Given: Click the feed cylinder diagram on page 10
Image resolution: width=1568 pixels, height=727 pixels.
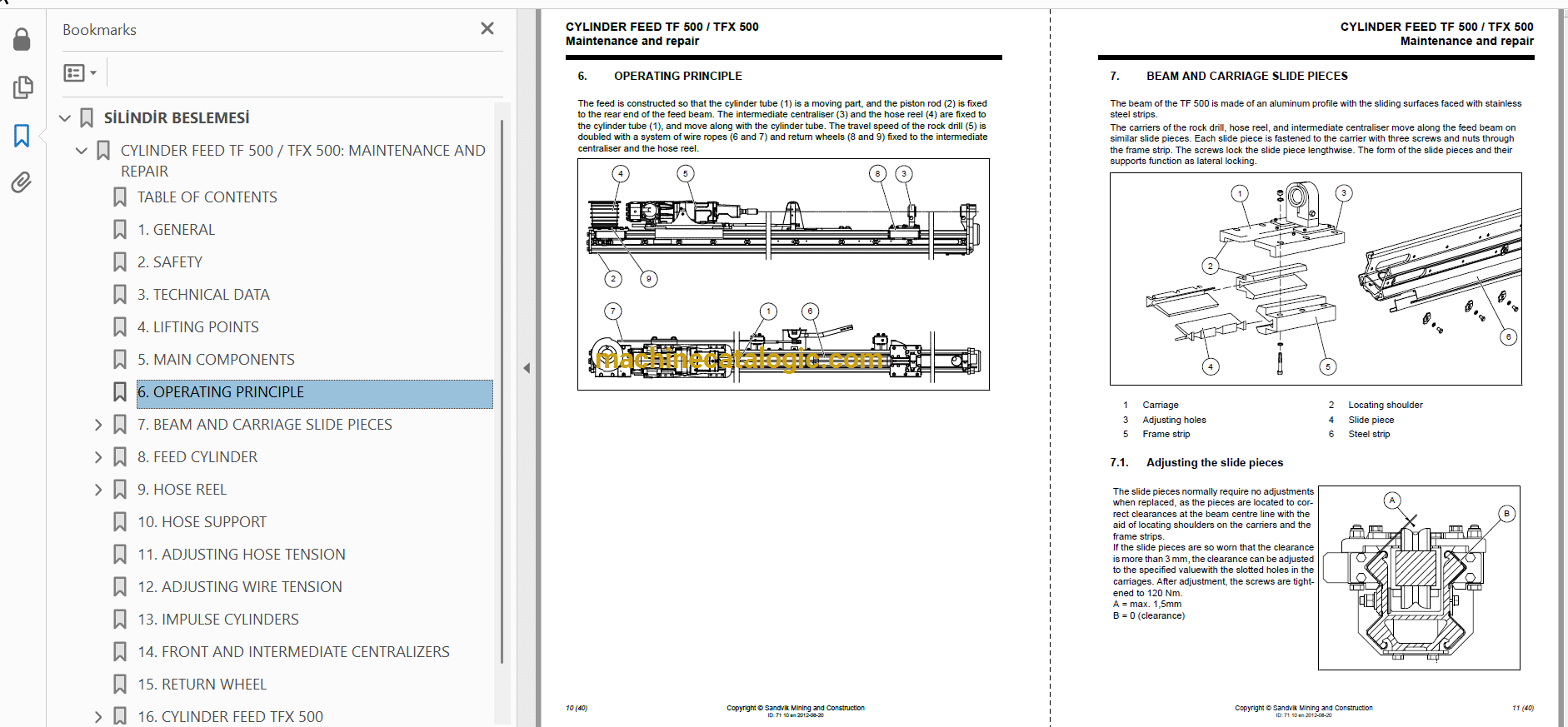Looking at the screenshot, I should tap(783, 274).
